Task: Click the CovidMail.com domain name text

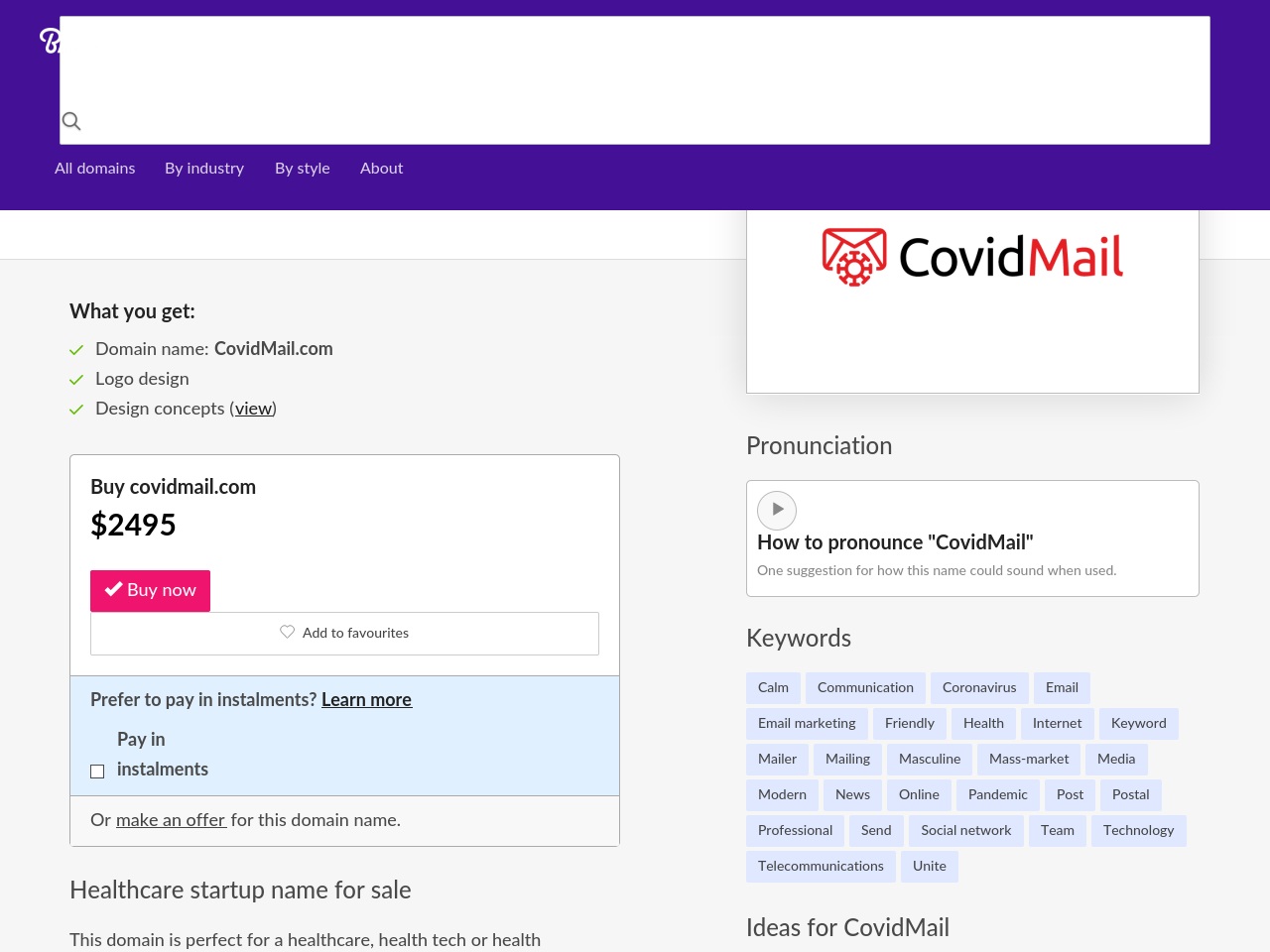Action: pos(274,349)
